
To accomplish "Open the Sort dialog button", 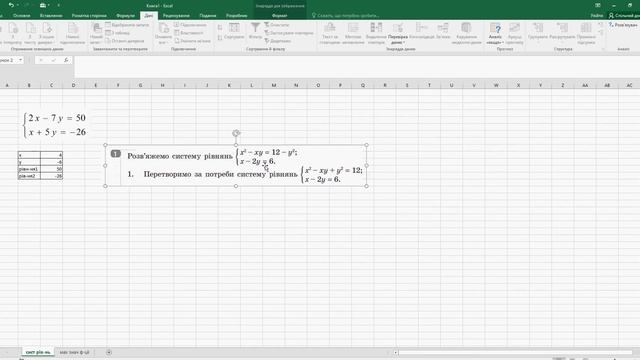I will coord(234,31).
